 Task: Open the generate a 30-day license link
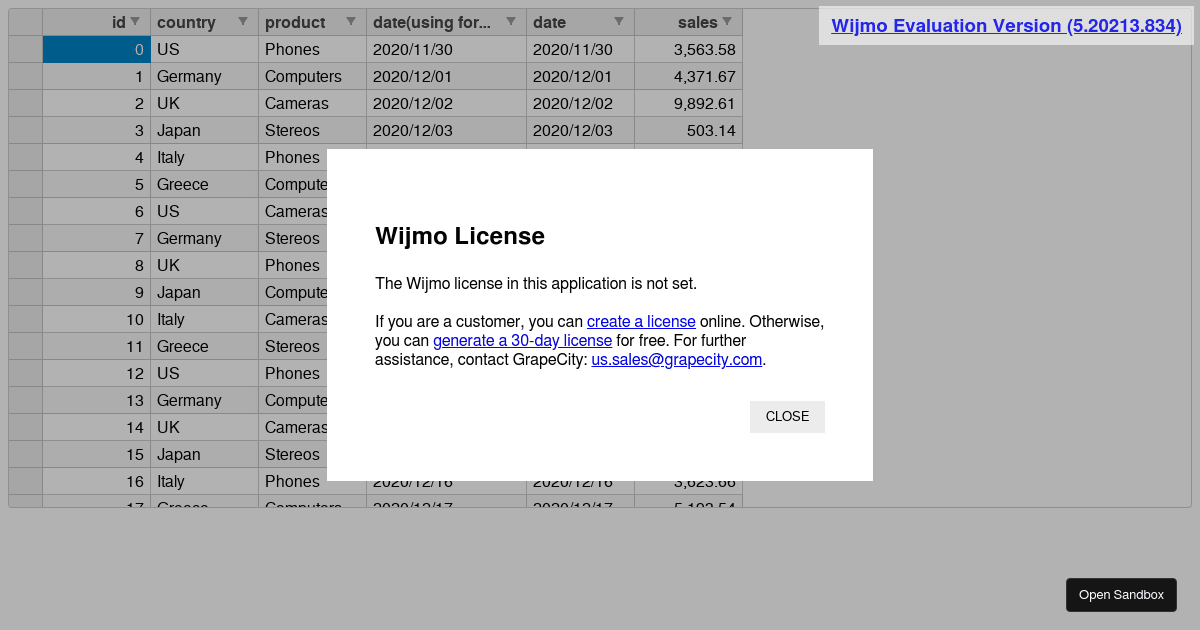click(521, 340)
